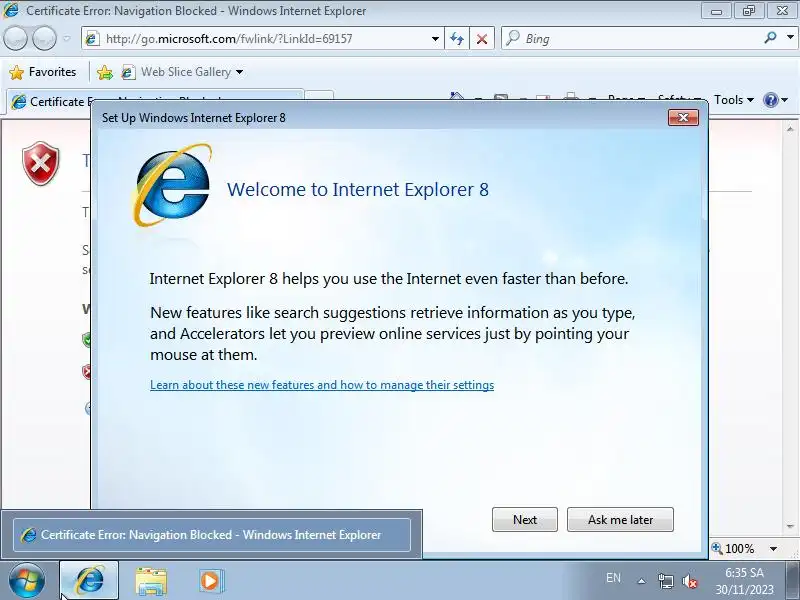The image size is (800, 600).
Task: Click the Back navigation button
Action: pyautogui.click(x=15, y=38)
